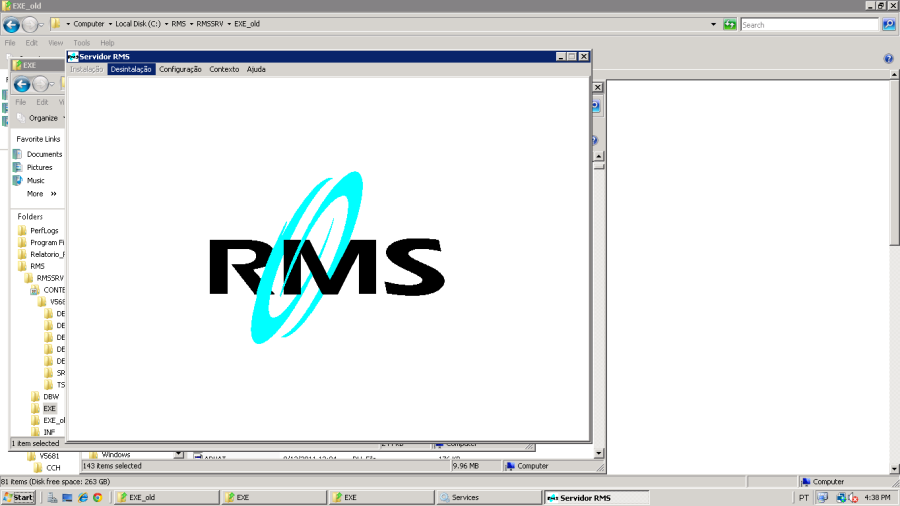The width and height of the screenshot is (900, 506).
Task: Expand More in Favorite Links
Action: pyautogui.click(x=41, y=194)
